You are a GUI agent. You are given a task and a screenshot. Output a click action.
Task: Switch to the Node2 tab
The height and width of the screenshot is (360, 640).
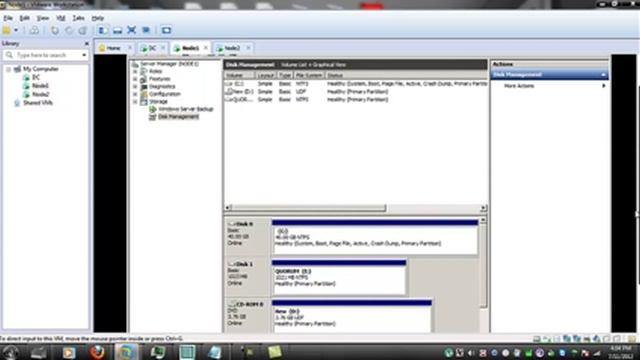(231, 48)
